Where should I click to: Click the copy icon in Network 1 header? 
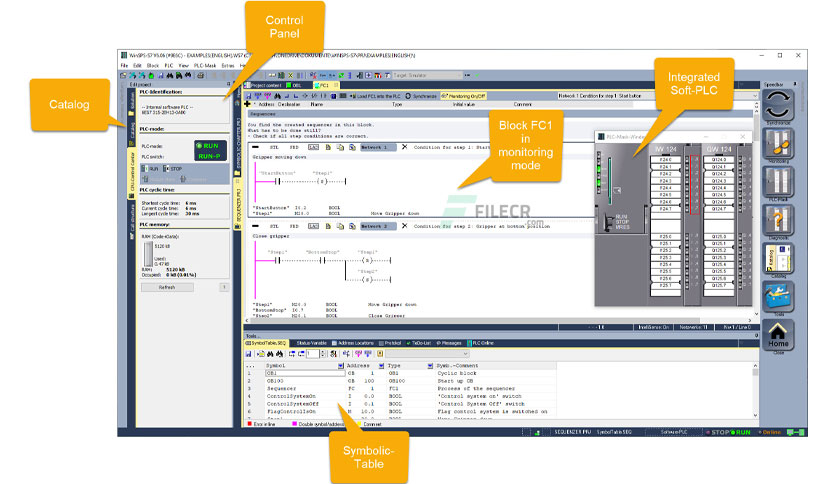pos(340,147)
